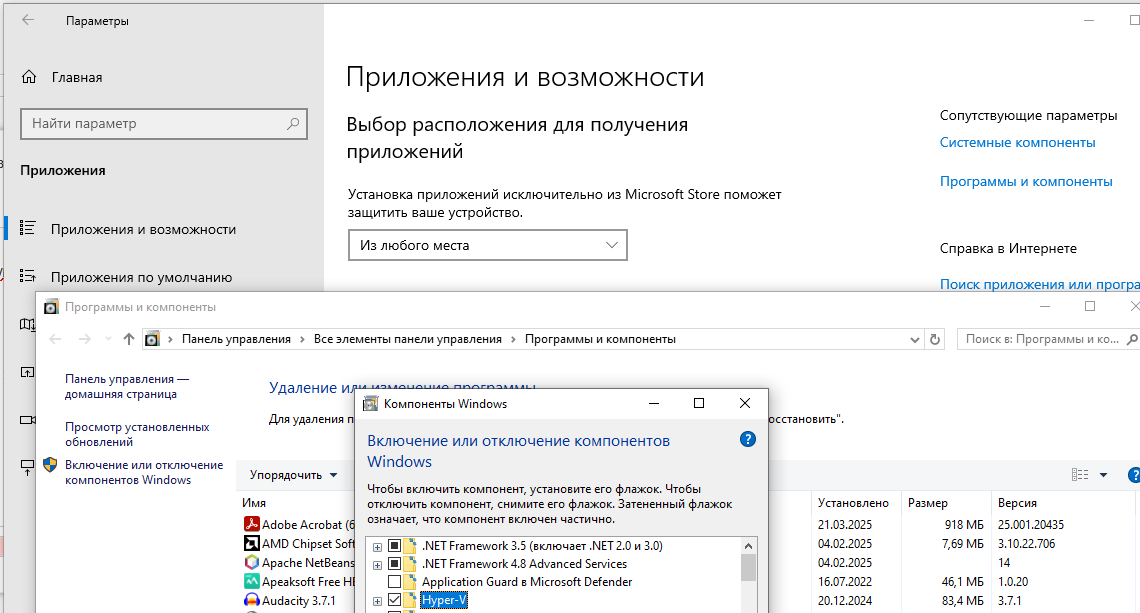The image size is (1140, 613).
Task: Select Приложения и возможности in sidebar
Action: coord(143,229)
